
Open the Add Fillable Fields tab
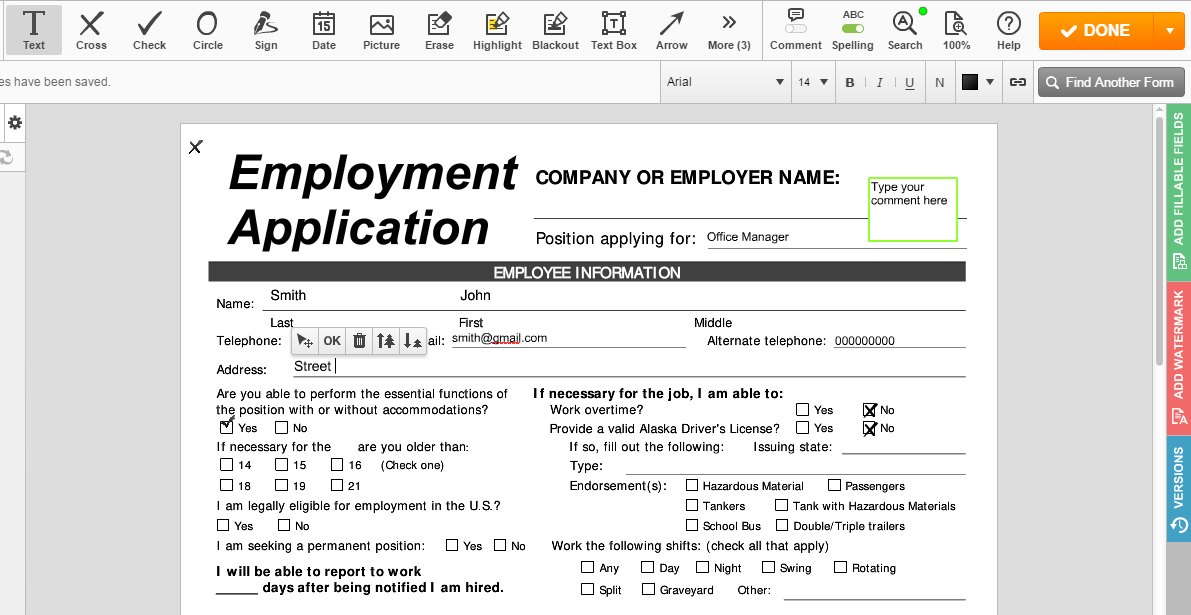(1179, 192)
